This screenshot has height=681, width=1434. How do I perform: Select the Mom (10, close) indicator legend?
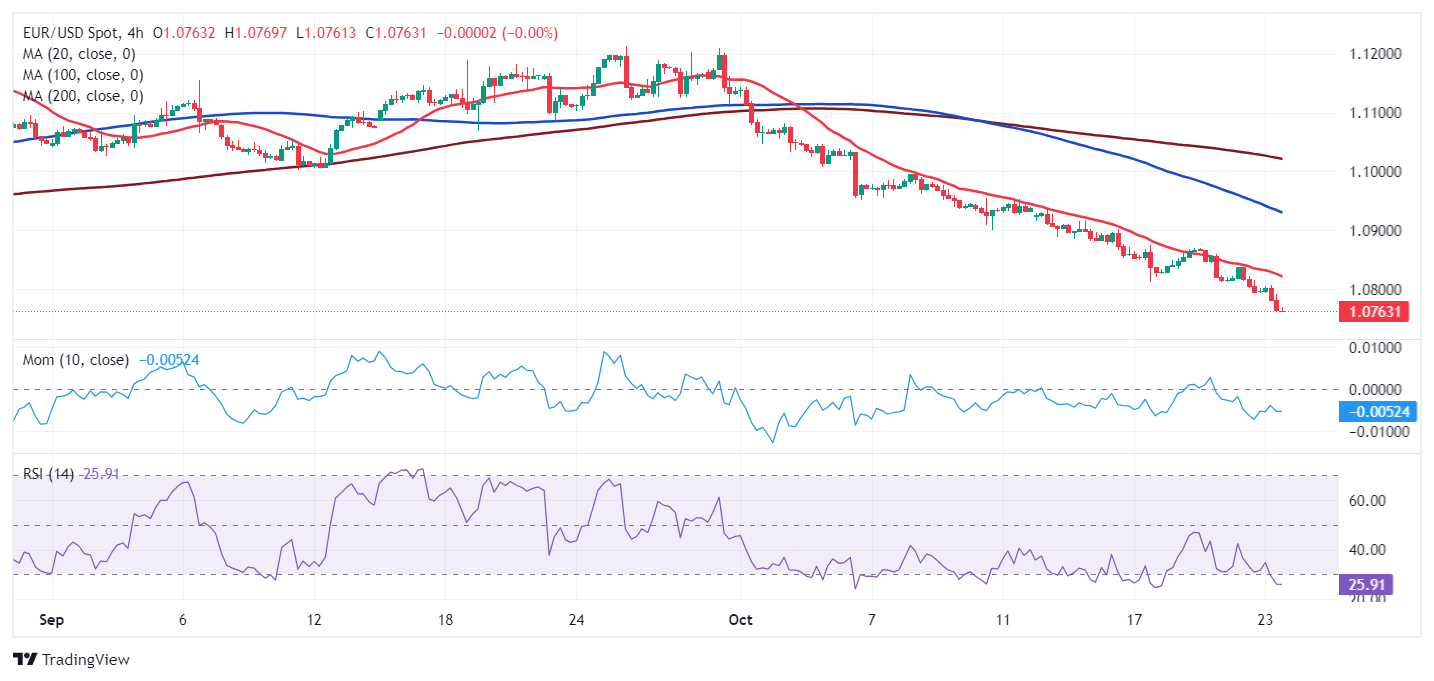pyautogui.click(x=76, y=360)
